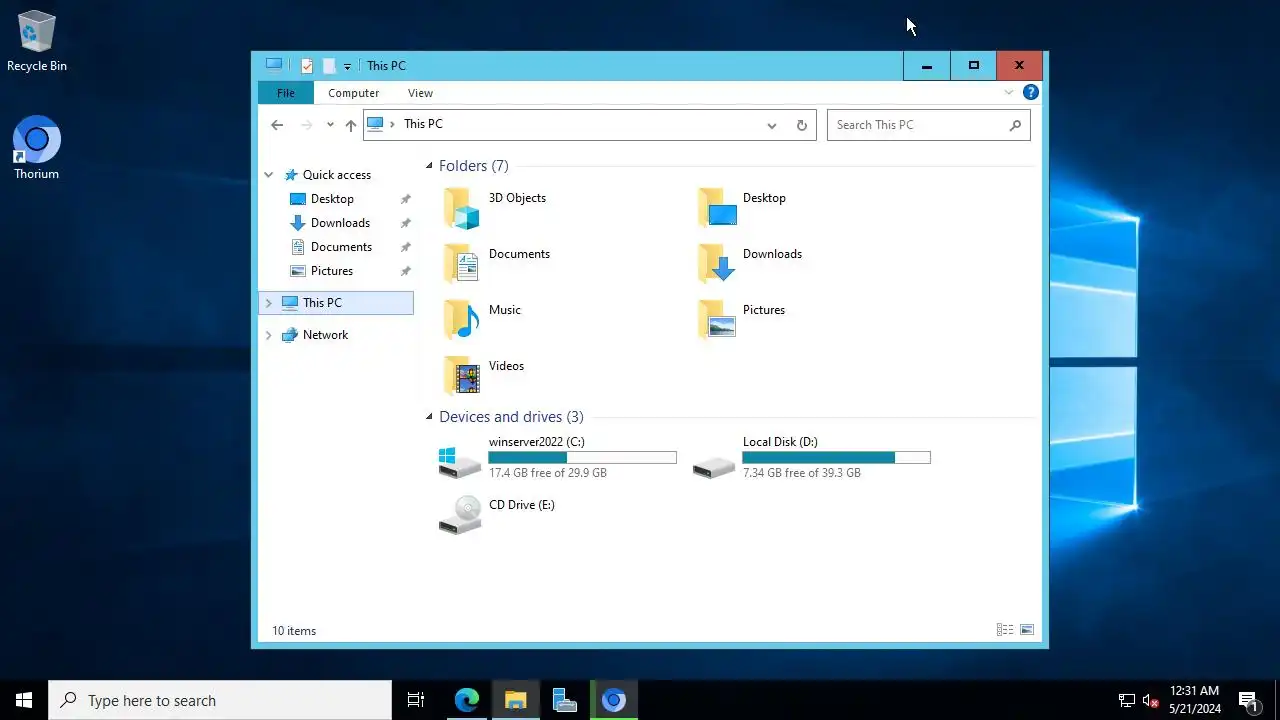The width and height of the screenshot is (1280, 720).
Task: Click the search magnifier icon in Explorer
Action: [1015, 125]
